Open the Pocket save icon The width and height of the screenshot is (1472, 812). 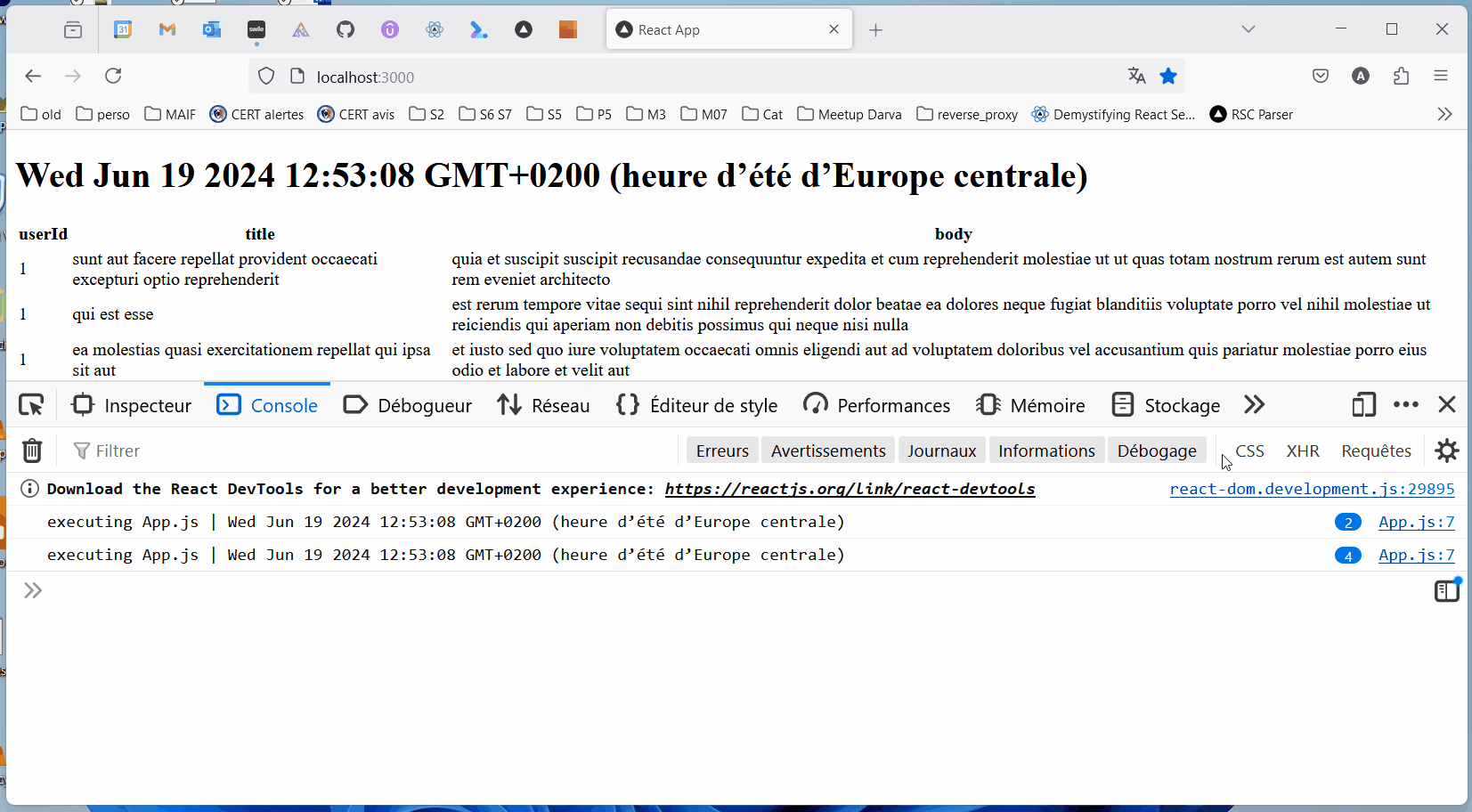point(1321,77)
